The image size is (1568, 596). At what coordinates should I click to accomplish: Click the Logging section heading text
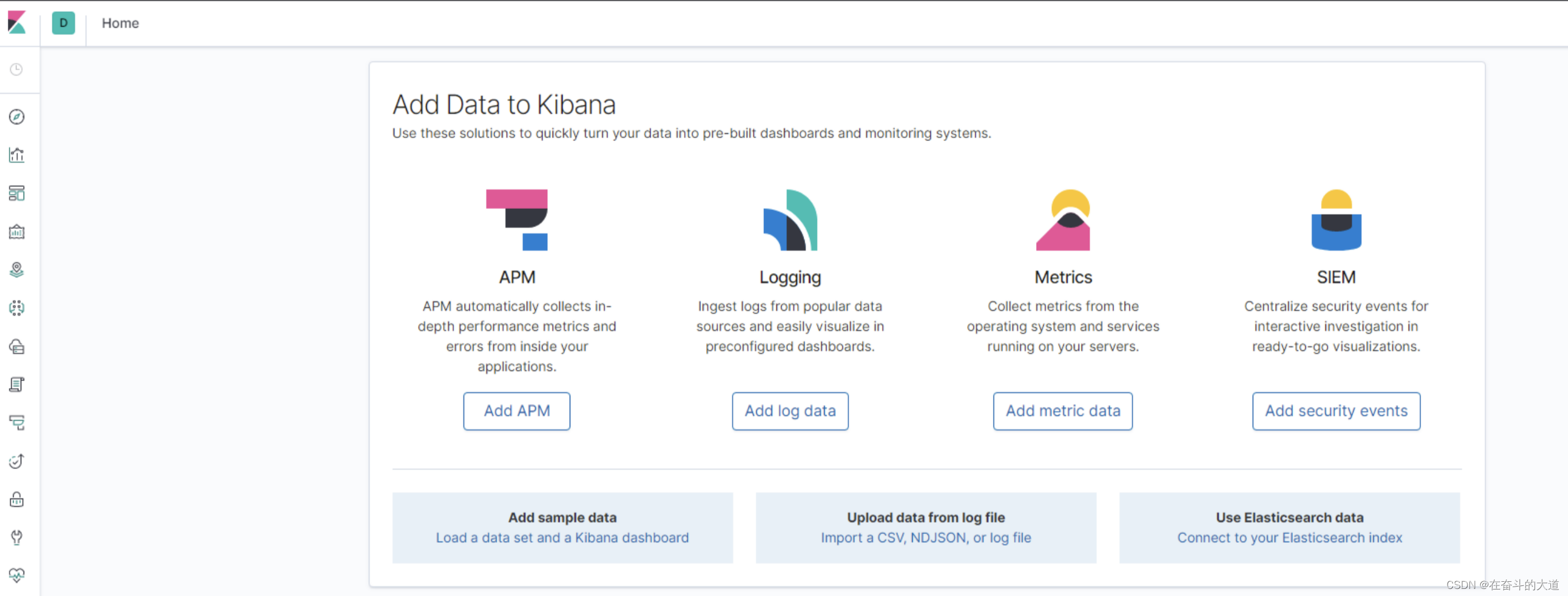(790, 277)
